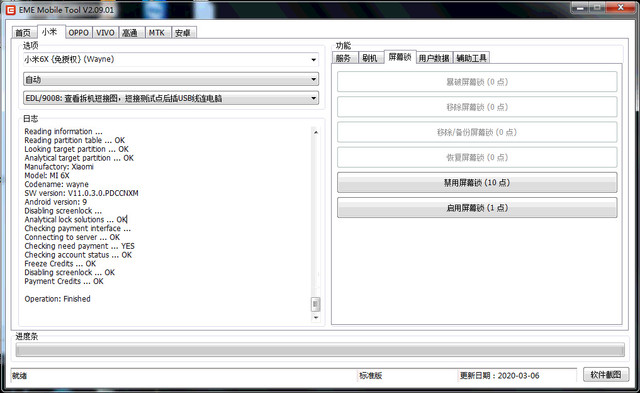This screenshot has height=393, width=640.
Task: Switch to the 小米 tab
Action: coord(50,32)
